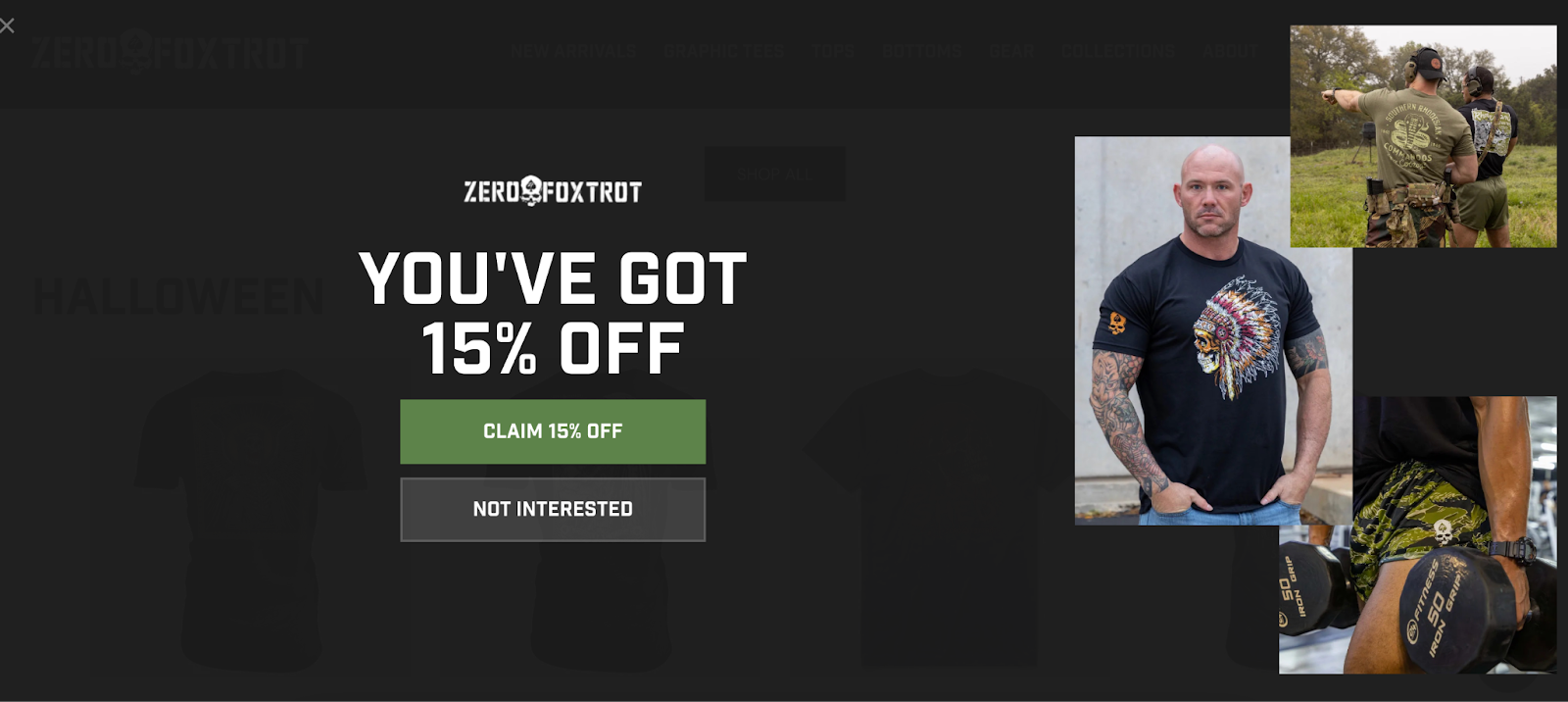Open the About navigation item
Image resolution: width=1568 pixels, height=702 pixels.
pos(1231,51)
